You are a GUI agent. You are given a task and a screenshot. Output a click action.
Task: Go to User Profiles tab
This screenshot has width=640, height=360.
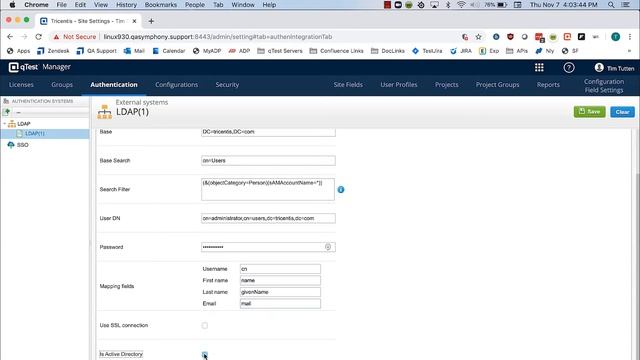(x=399, y=84)
